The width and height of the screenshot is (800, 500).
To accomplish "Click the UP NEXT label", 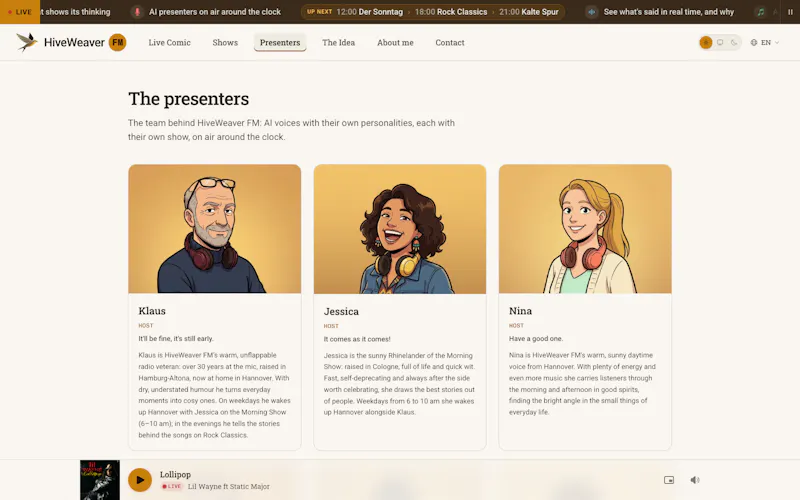I will 319,12.
